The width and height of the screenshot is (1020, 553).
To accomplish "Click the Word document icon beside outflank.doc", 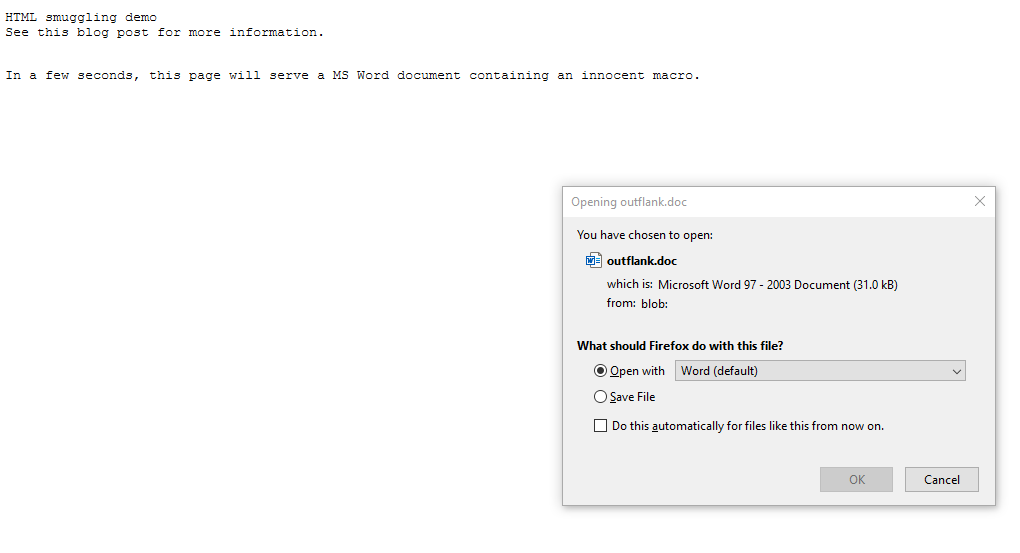I will pos(593,261).
